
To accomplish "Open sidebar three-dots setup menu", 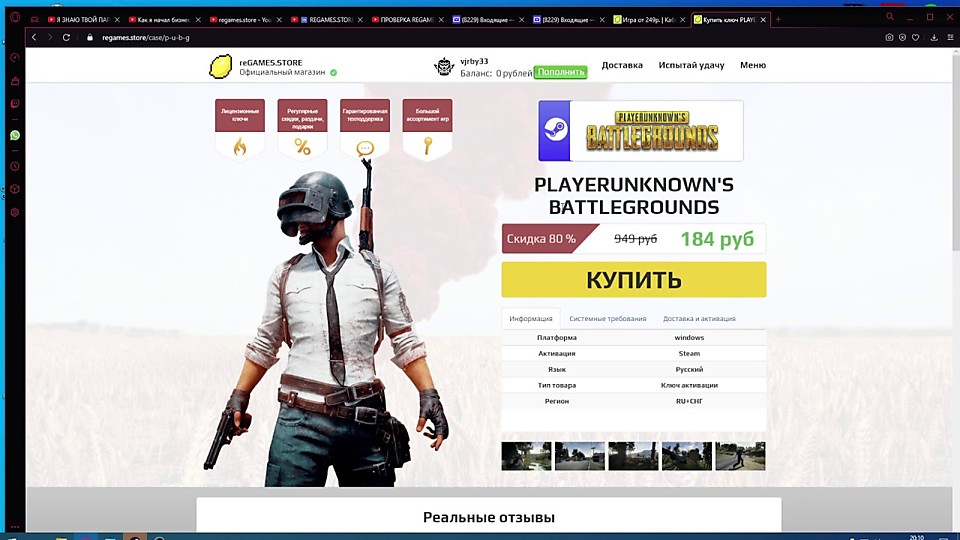I will [x=15, y=527].
